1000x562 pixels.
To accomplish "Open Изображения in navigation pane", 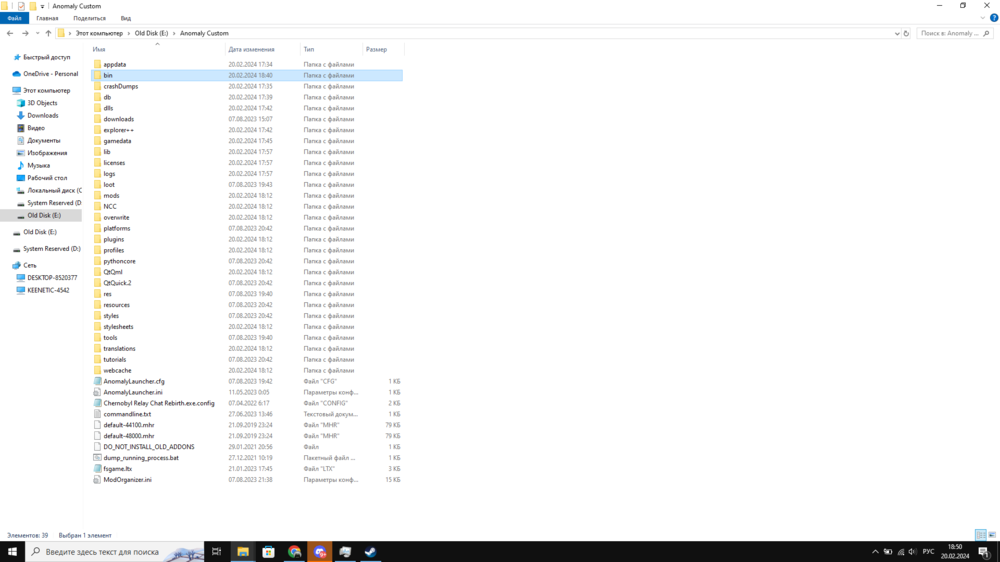I will pyautogui.click(x=47, y=153).
